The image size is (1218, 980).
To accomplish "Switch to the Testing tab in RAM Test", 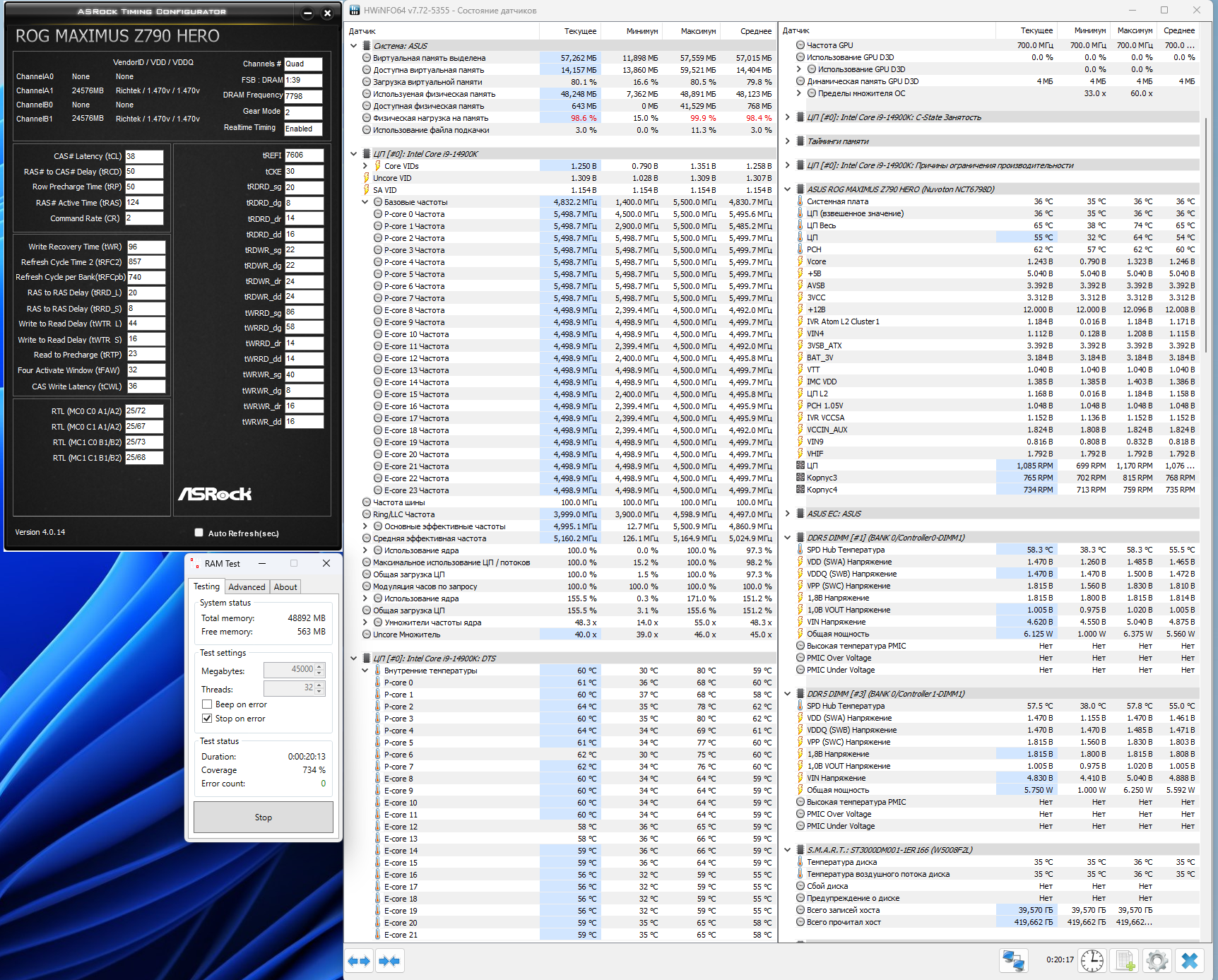I will (x=207, y=586).
